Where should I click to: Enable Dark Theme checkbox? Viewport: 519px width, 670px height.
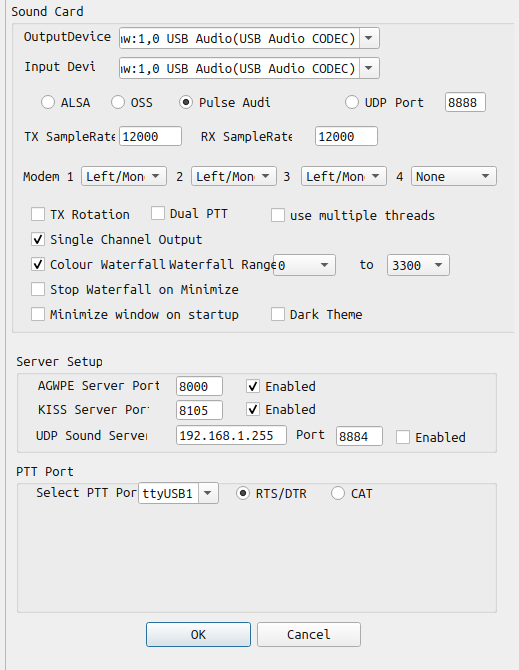click(x=278, y=314)
